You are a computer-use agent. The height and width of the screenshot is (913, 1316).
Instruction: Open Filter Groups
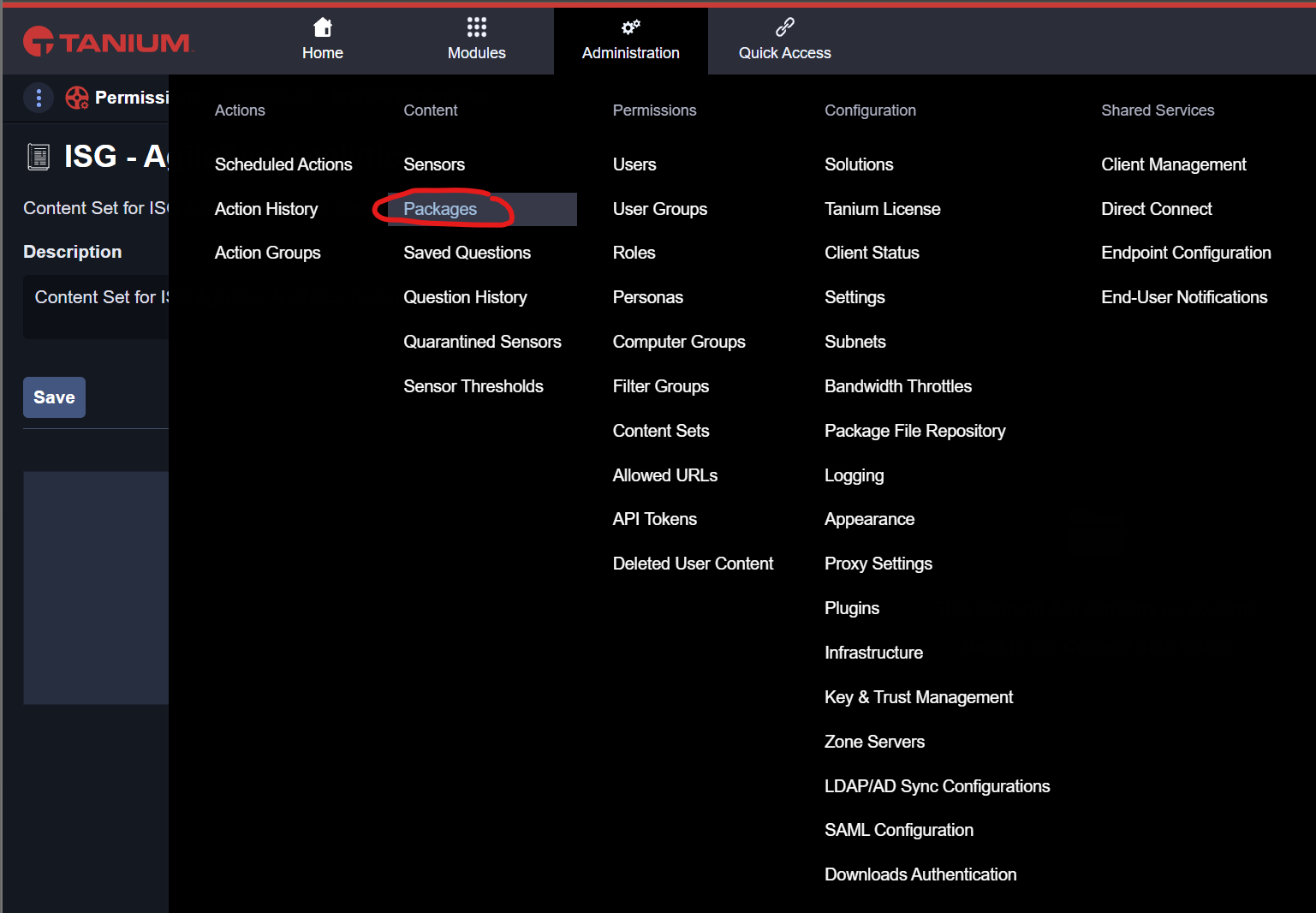tap(661, 386)
